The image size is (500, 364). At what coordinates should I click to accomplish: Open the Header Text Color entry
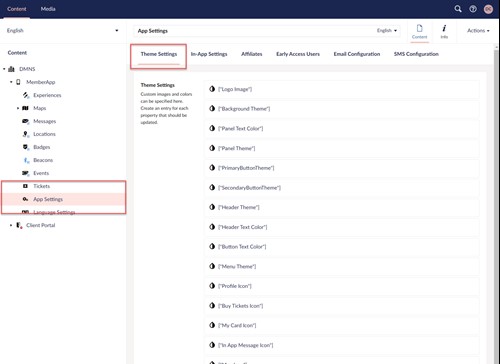point(342,227)
